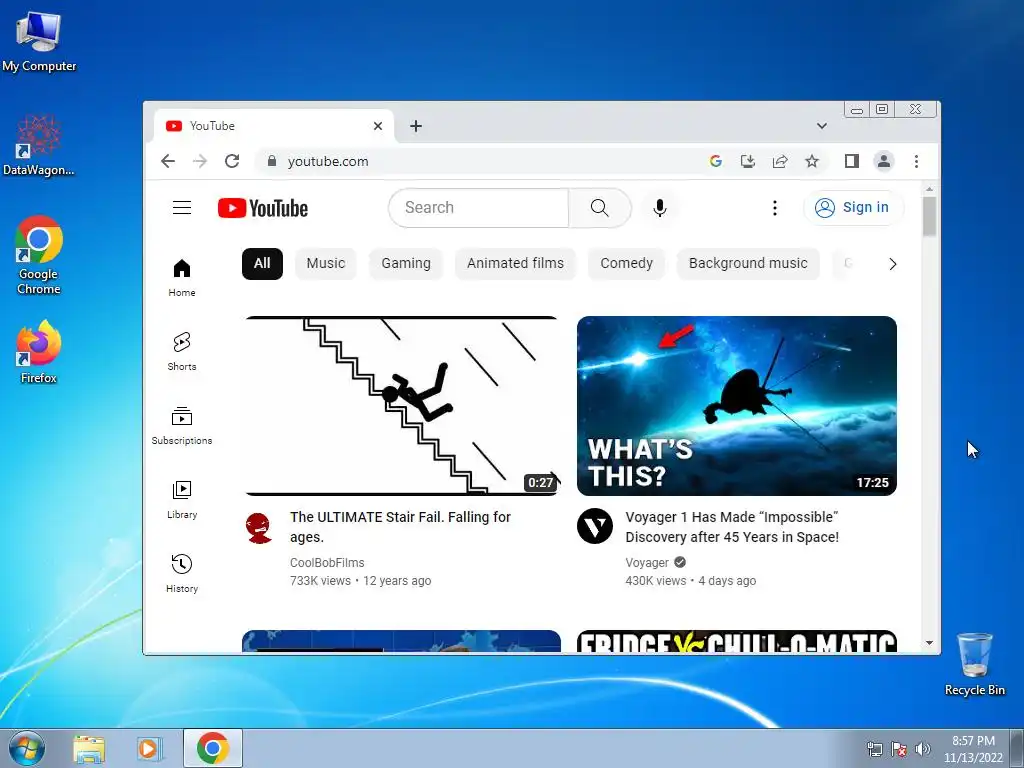
Task: Click the Voyager channel avatar
Action: tap(595, 526)
